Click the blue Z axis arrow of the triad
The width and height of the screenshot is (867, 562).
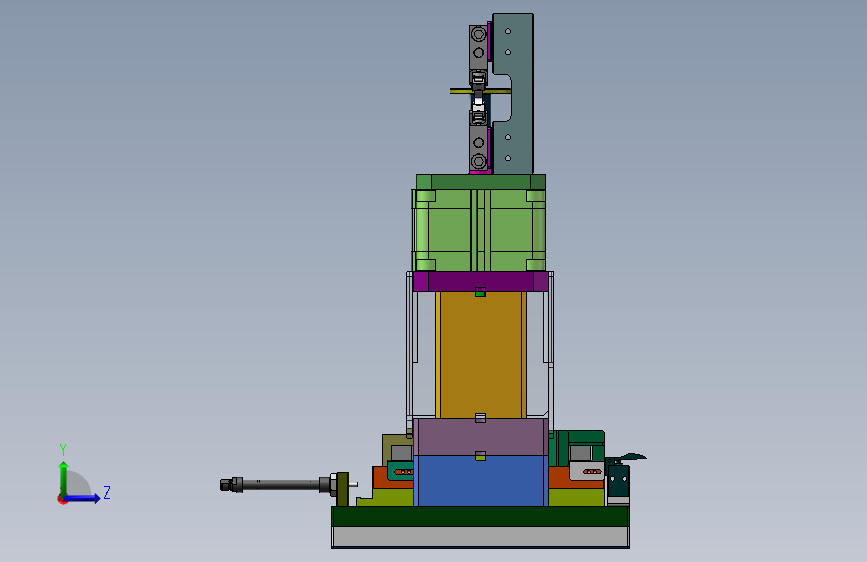(x=82, y=498)
